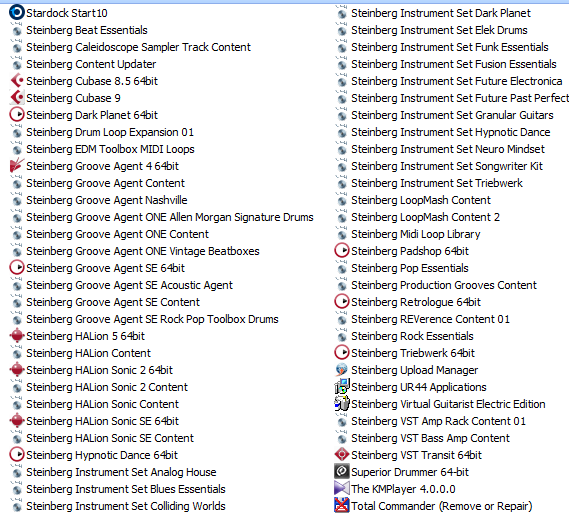Click the Steinberg VST Transit 64bit icon
The height and width of the screenshot is (521, 569).
coord(341,455)
